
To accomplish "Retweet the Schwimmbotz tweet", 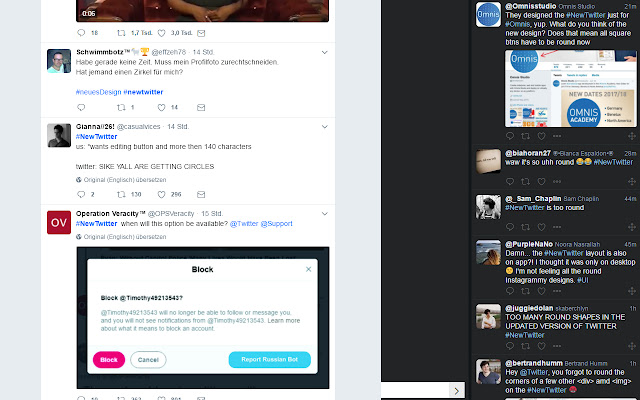I will [x=121, y=107].
